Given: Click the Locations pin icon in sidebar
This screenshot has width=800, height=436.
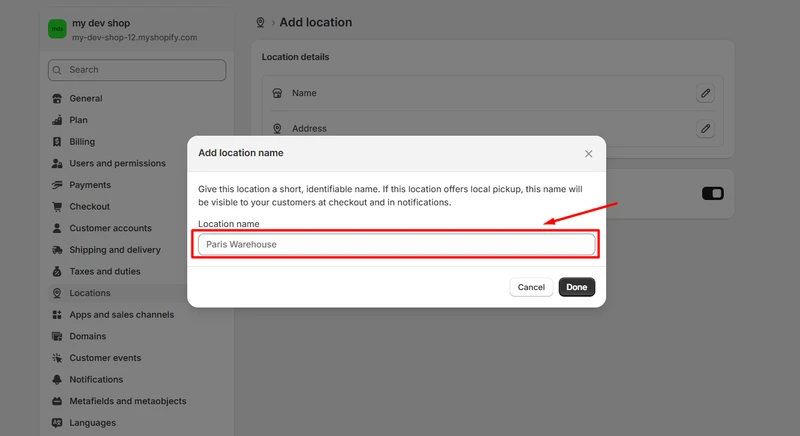Looking at the screenshot, I should pos(57,293).
